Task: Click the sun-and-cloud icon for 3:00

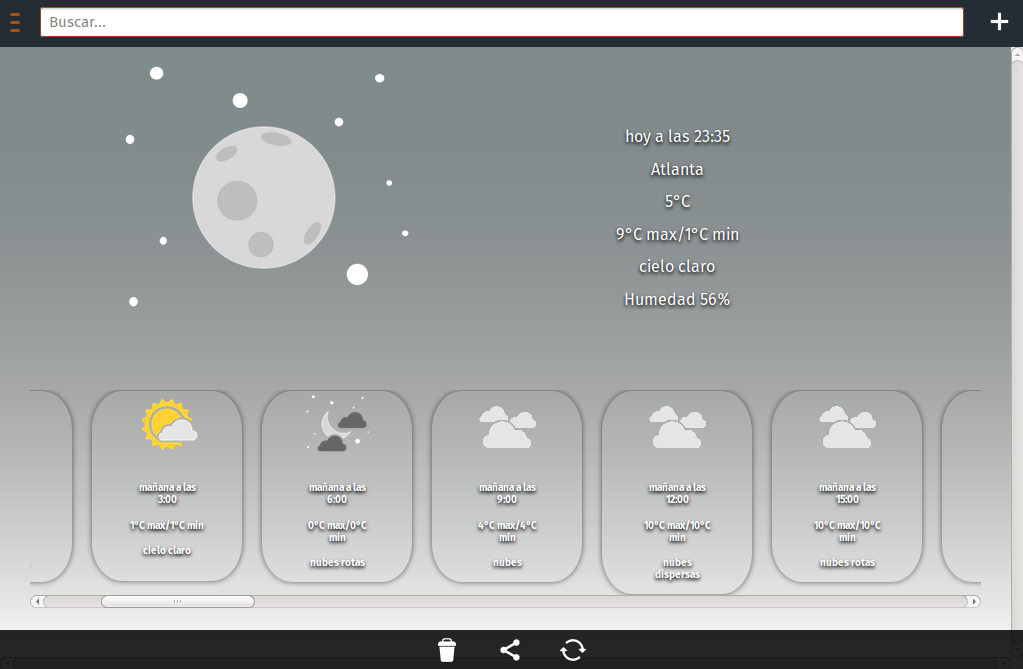Action: tap(168, 425)
